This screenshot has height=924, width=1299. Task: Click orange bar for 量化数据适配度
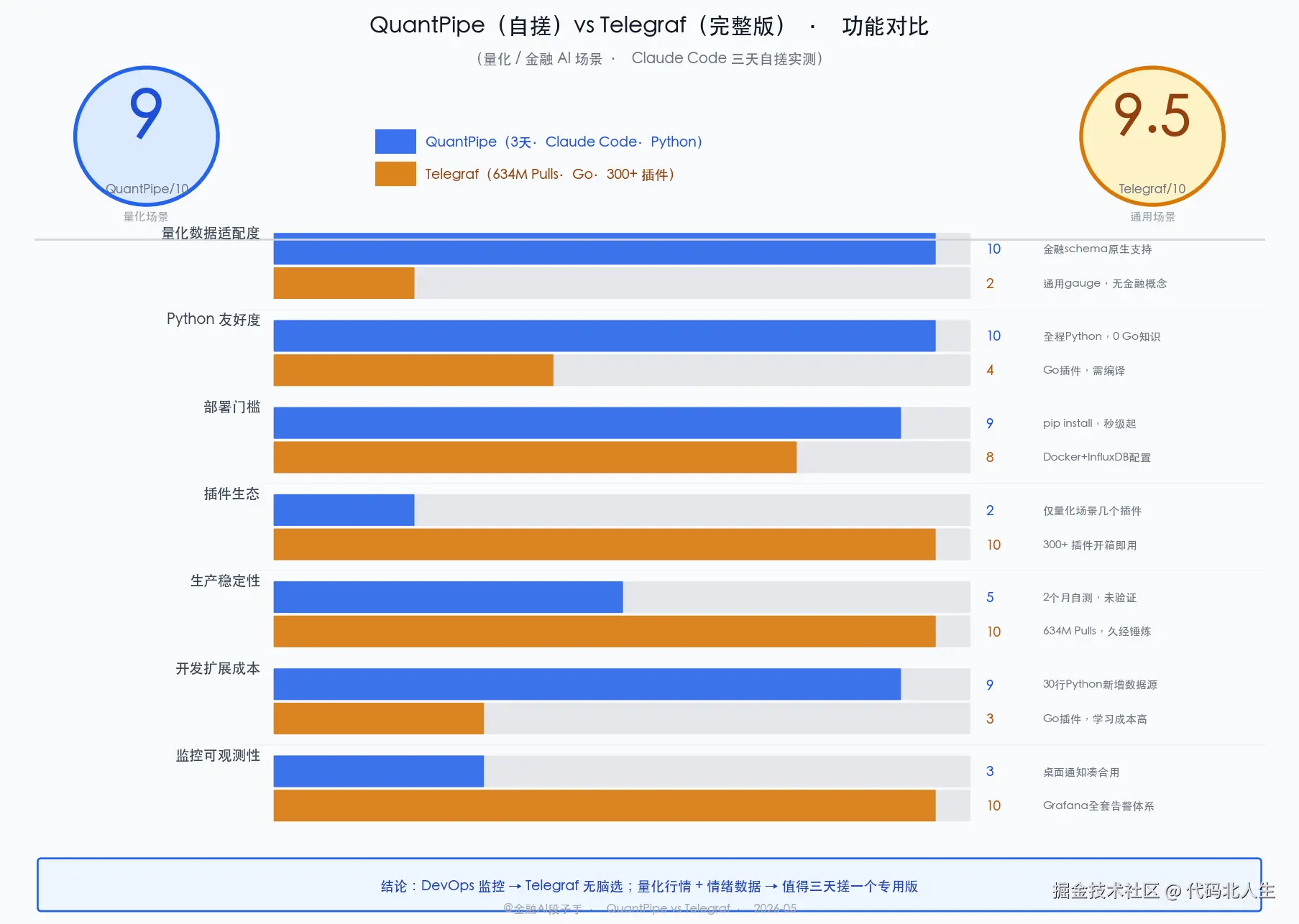pos(344,283)
